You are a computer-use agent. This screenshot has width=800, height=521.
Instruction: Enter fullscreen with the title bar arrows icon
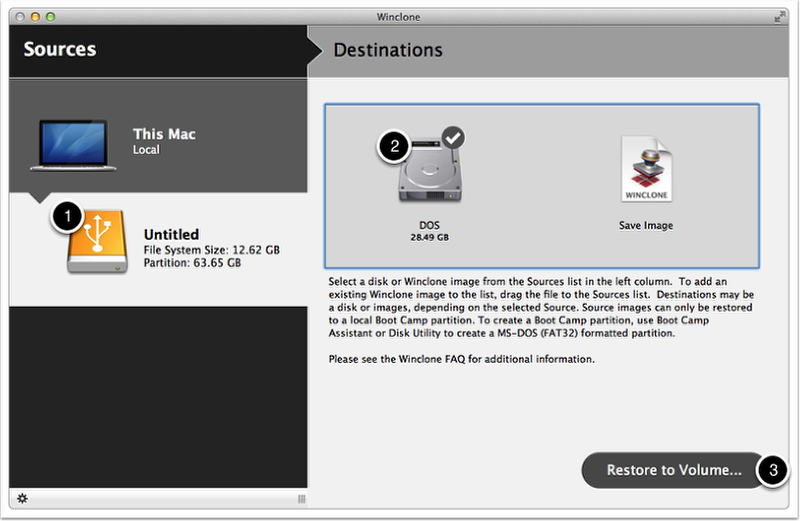pyautogui.click(x=779, y=17)
